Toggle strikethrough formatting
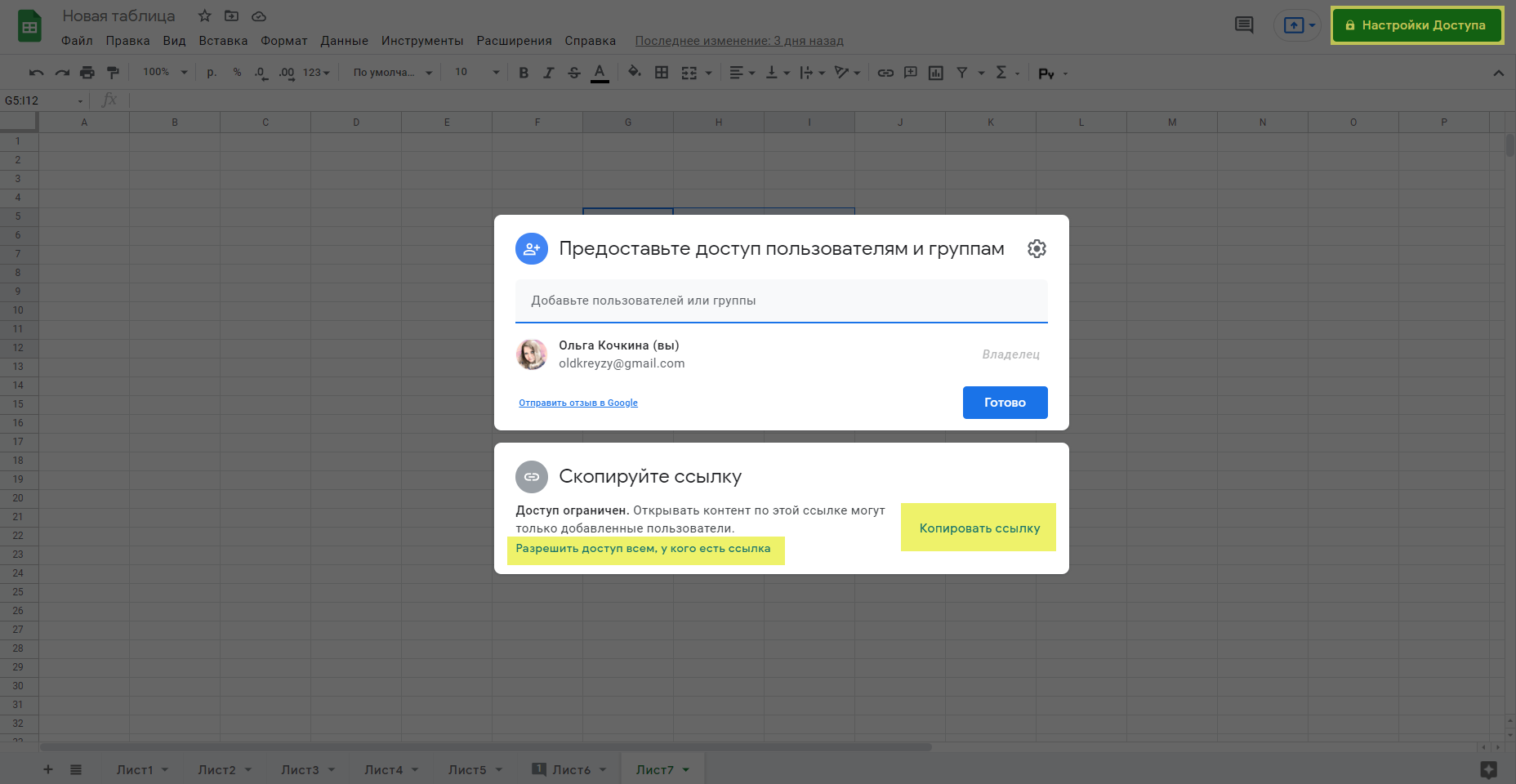This screenshot has width=1516, height=784. [574, 73]
